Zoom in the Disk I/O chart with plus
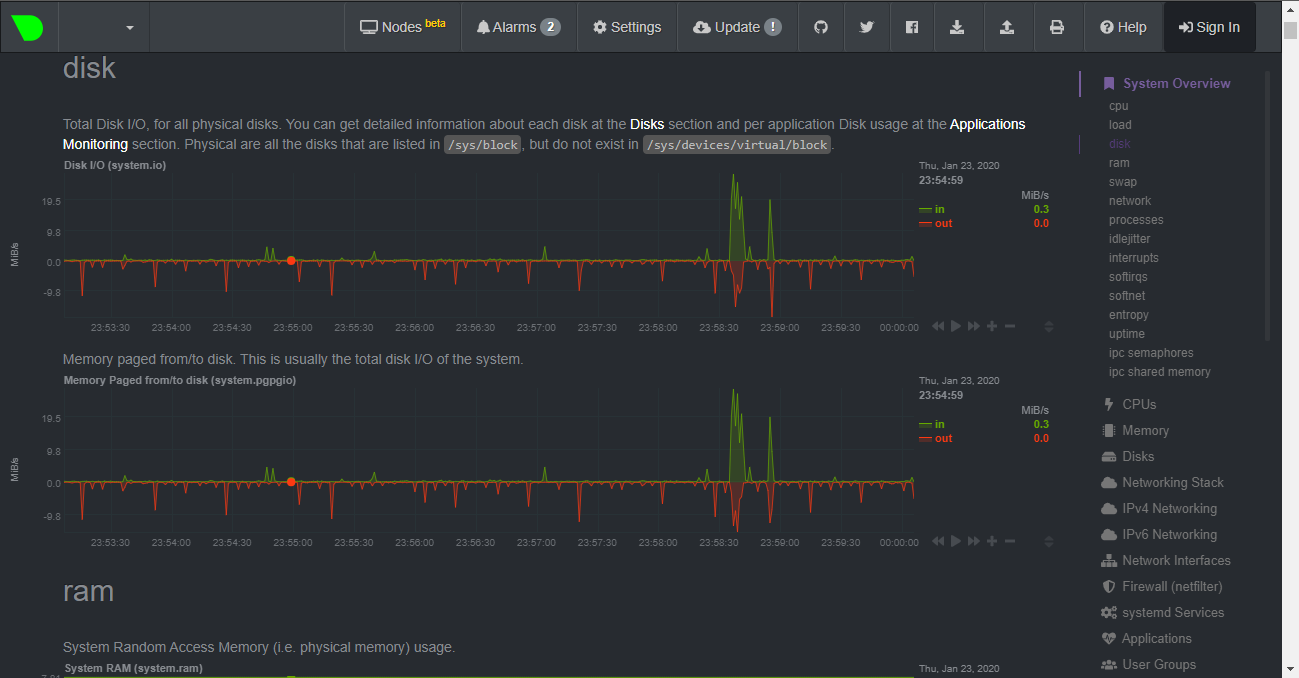Screen dimensions: 1299x678 (992, 326)
